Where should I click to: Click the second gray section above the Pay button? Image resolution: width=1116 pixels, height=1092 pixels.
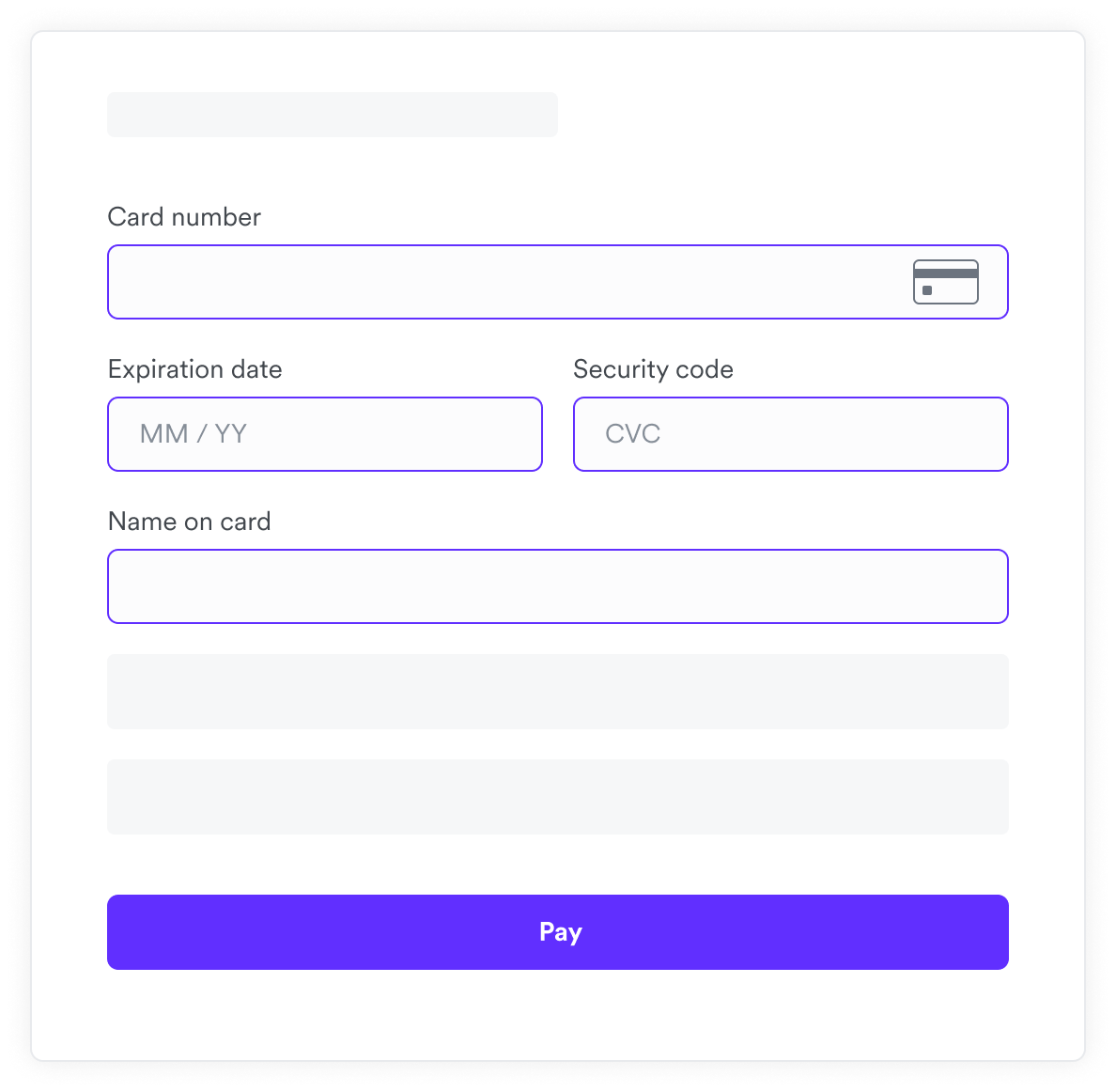tap(558, 796)
